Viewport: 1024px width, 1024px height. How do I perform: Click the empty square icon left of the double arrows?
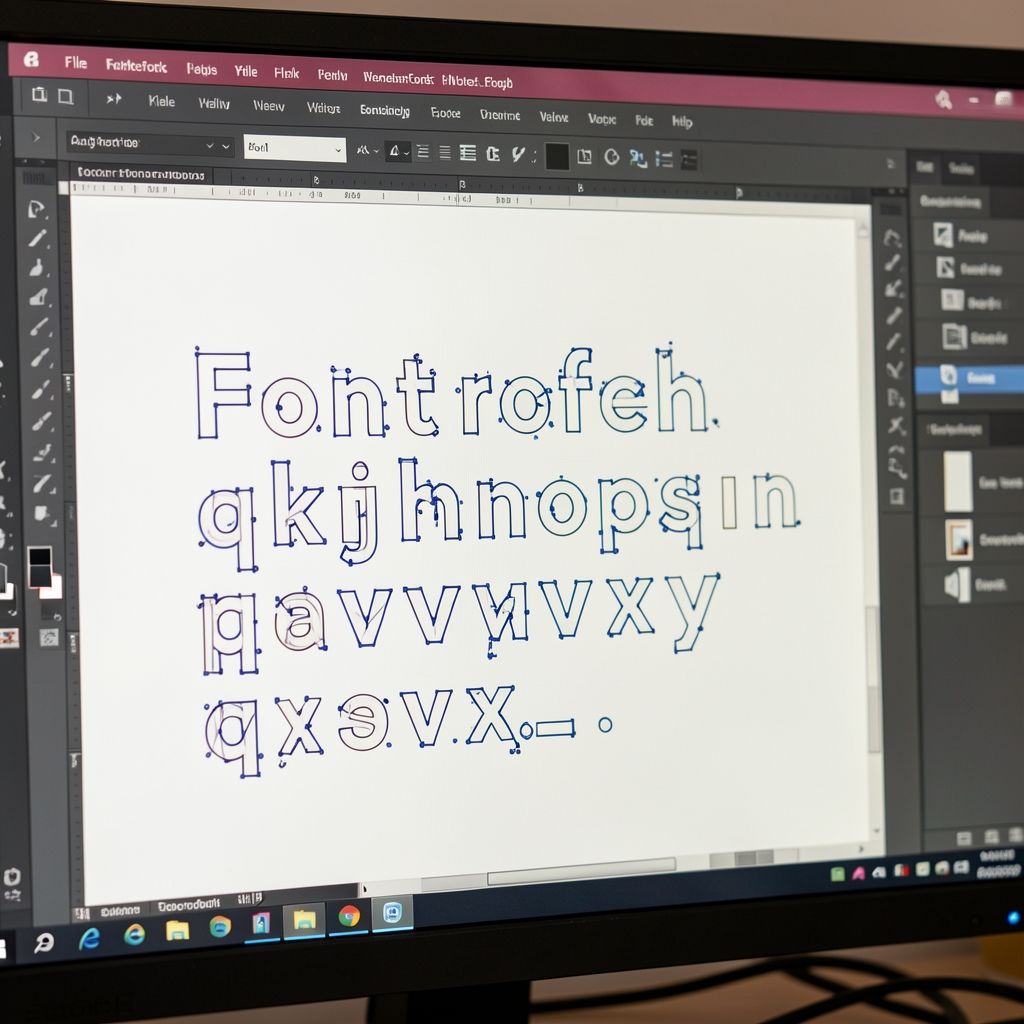click(x=65, y=97)
